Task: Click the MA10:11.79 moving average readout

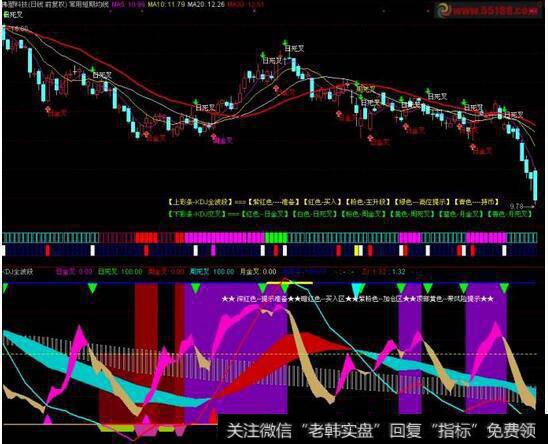Action: [166, 5]
